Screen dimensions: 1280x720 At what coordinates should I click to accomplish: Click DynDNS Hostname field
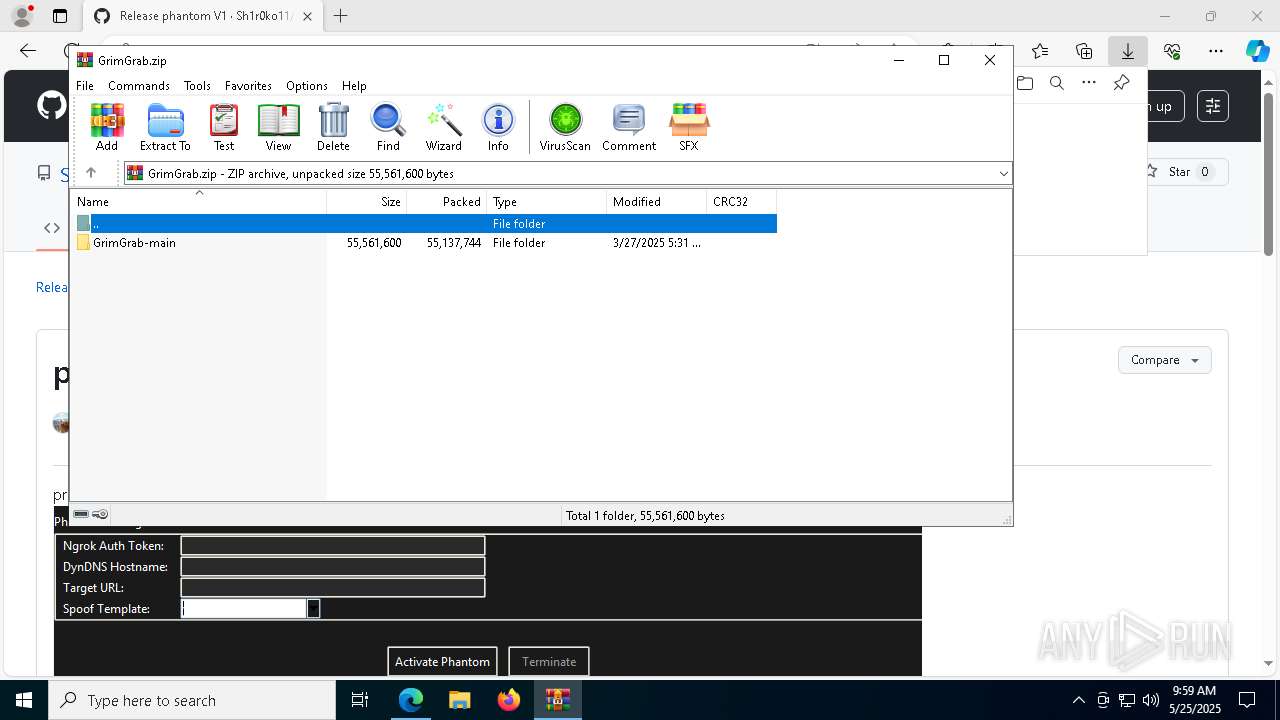click(333, 566)
